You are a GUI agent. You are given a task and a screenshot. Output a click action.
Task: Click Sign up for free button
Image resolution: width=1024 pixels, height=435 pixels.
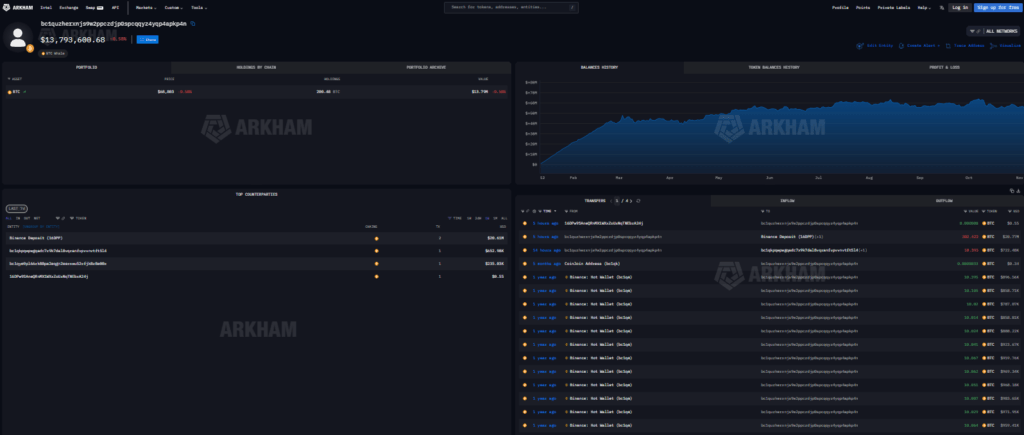coord(997,7)
